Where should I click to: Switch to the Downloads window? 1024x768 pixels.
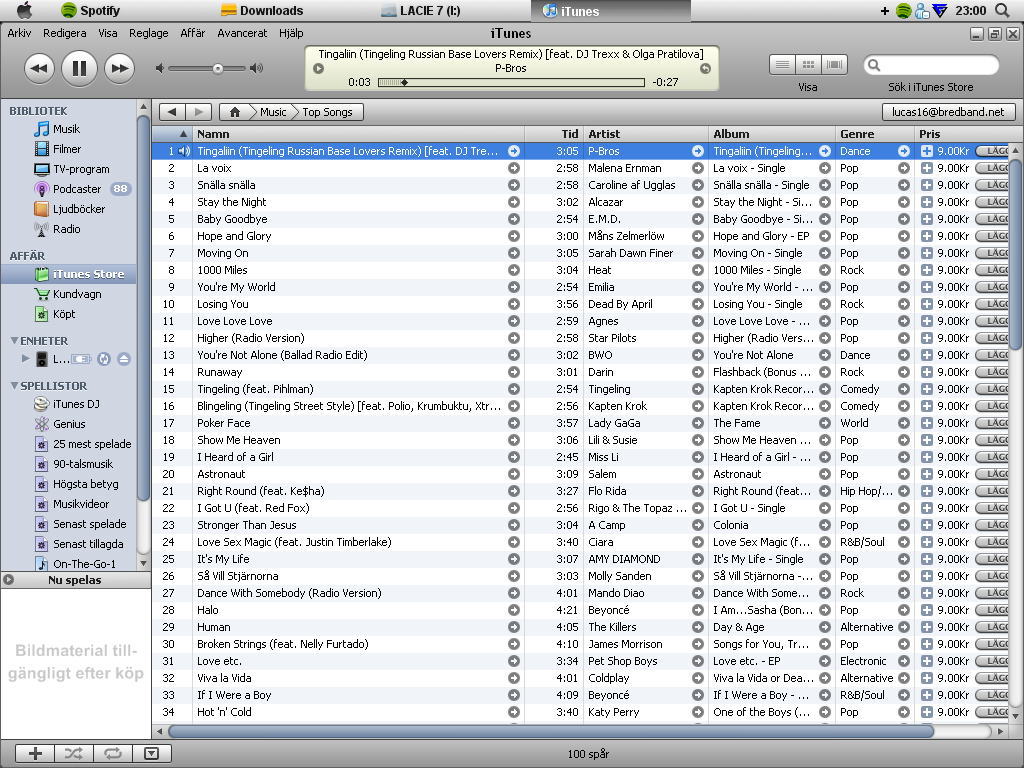point(263,10)
